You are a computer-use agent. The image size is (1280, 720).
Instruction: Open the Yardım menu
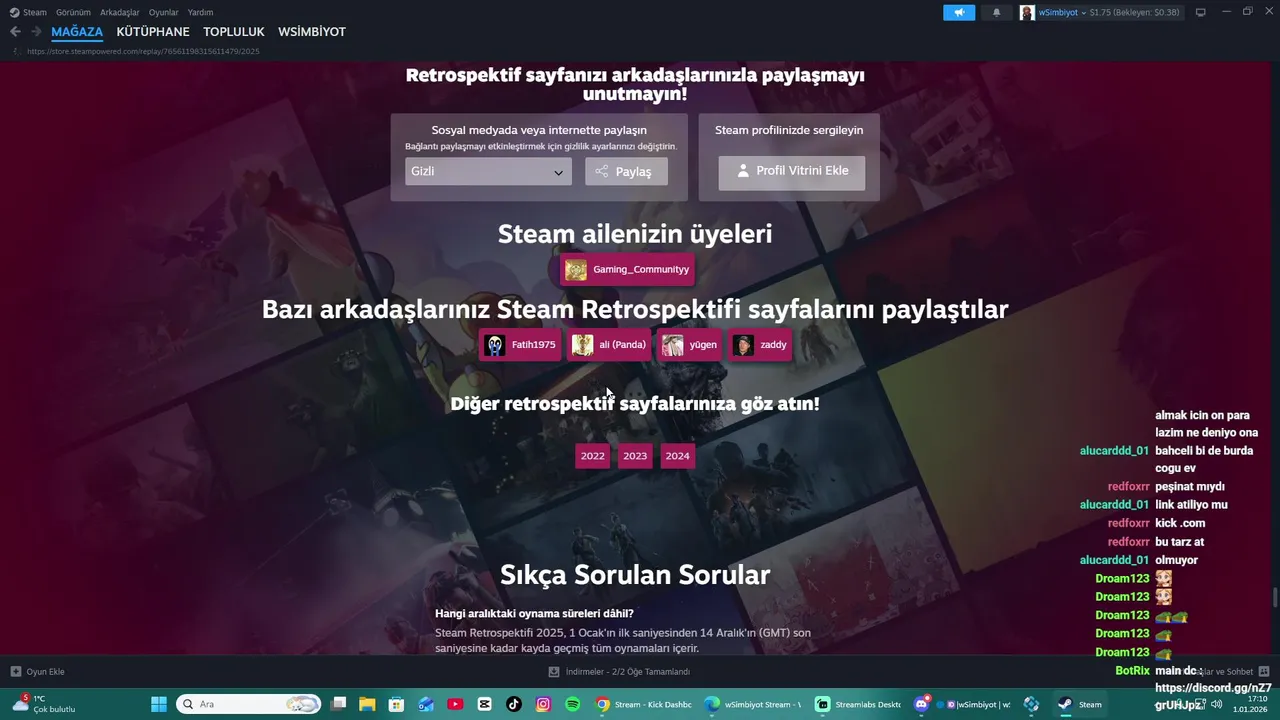201,12
